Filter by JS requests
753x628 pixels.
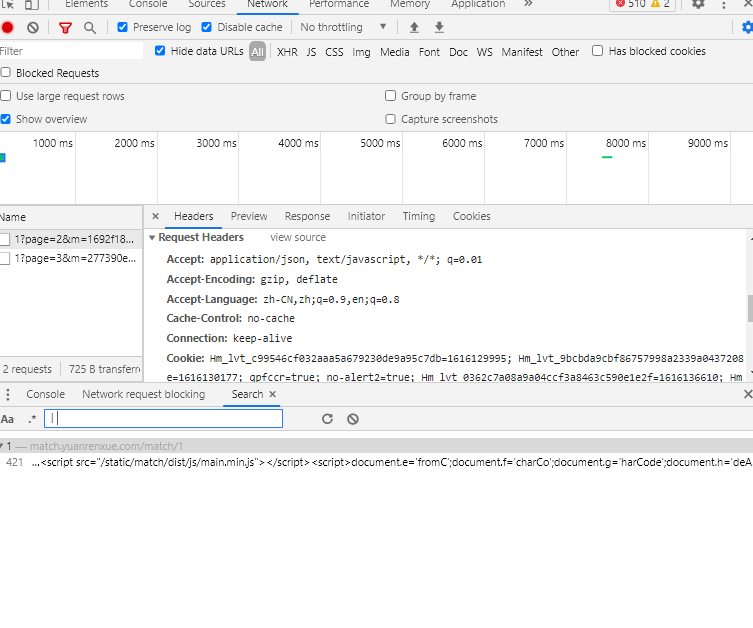(311, 52)
